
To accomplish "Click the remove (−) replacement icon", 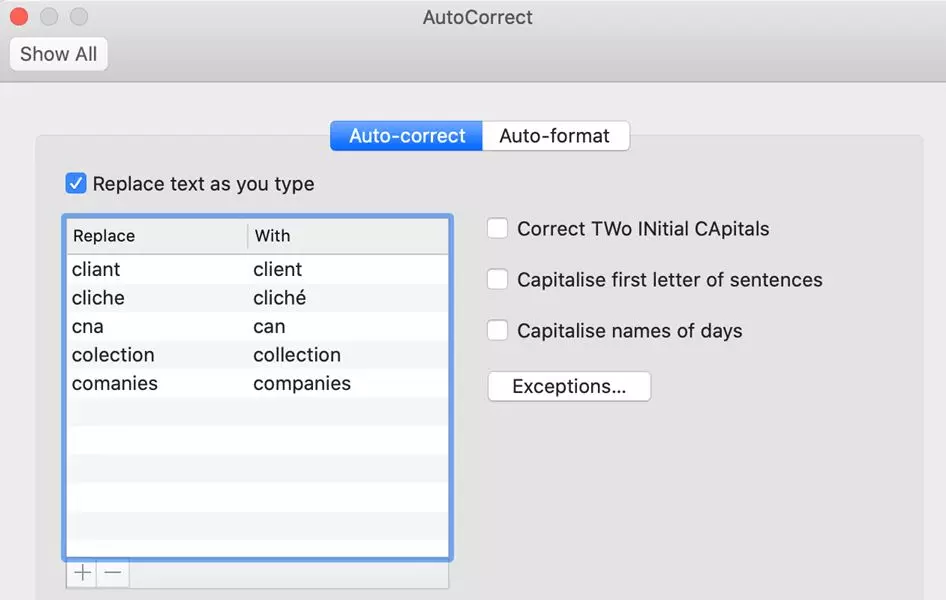I will pyautogui.click(x=112, y=572).
